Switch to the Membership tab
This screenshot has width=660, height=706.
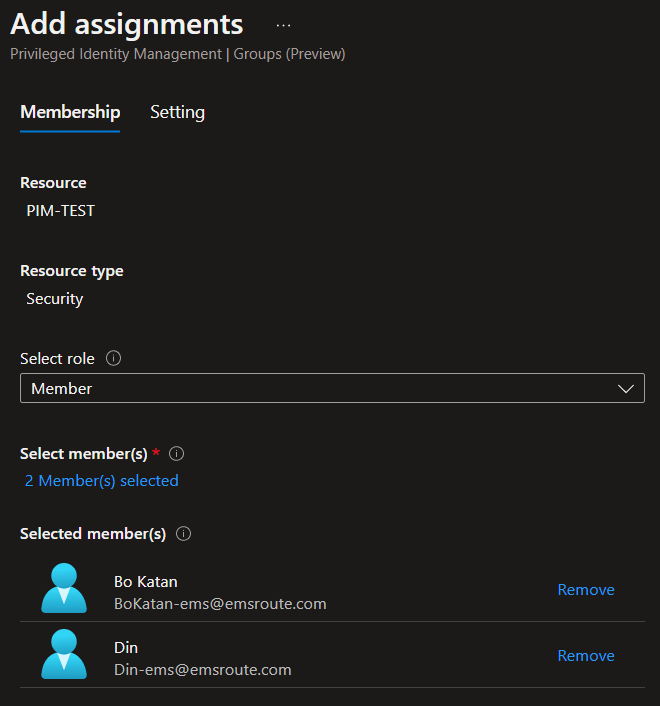tap(70, 112)
